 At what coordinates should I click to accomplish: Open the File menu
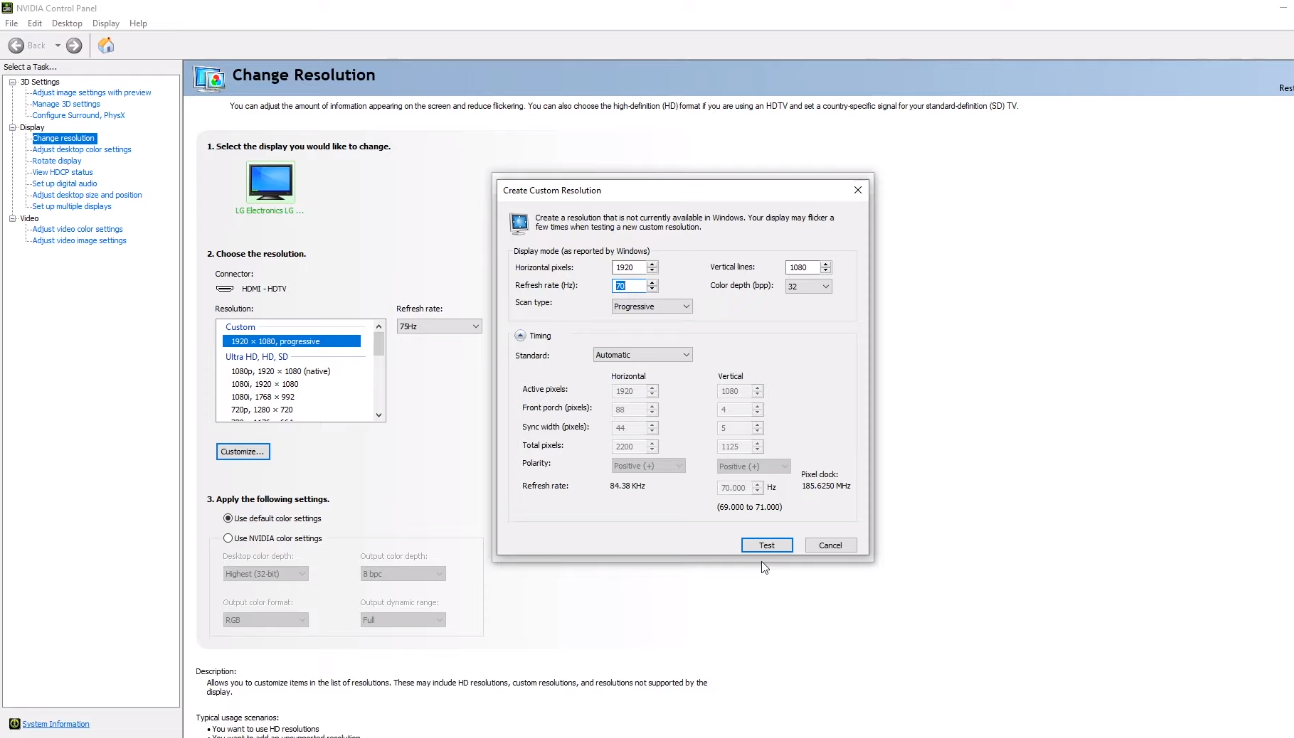coord(11,23)
